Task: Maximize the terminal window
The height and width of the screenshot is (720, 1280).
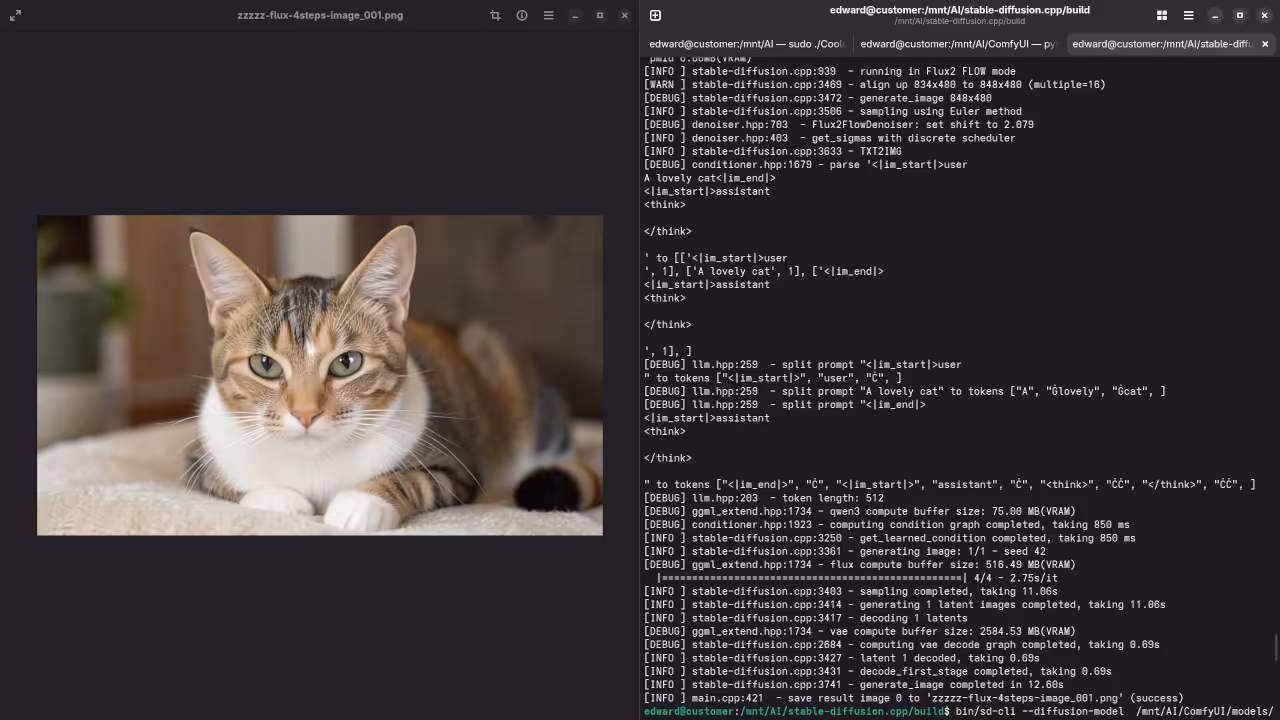Action: (1240, 15)
